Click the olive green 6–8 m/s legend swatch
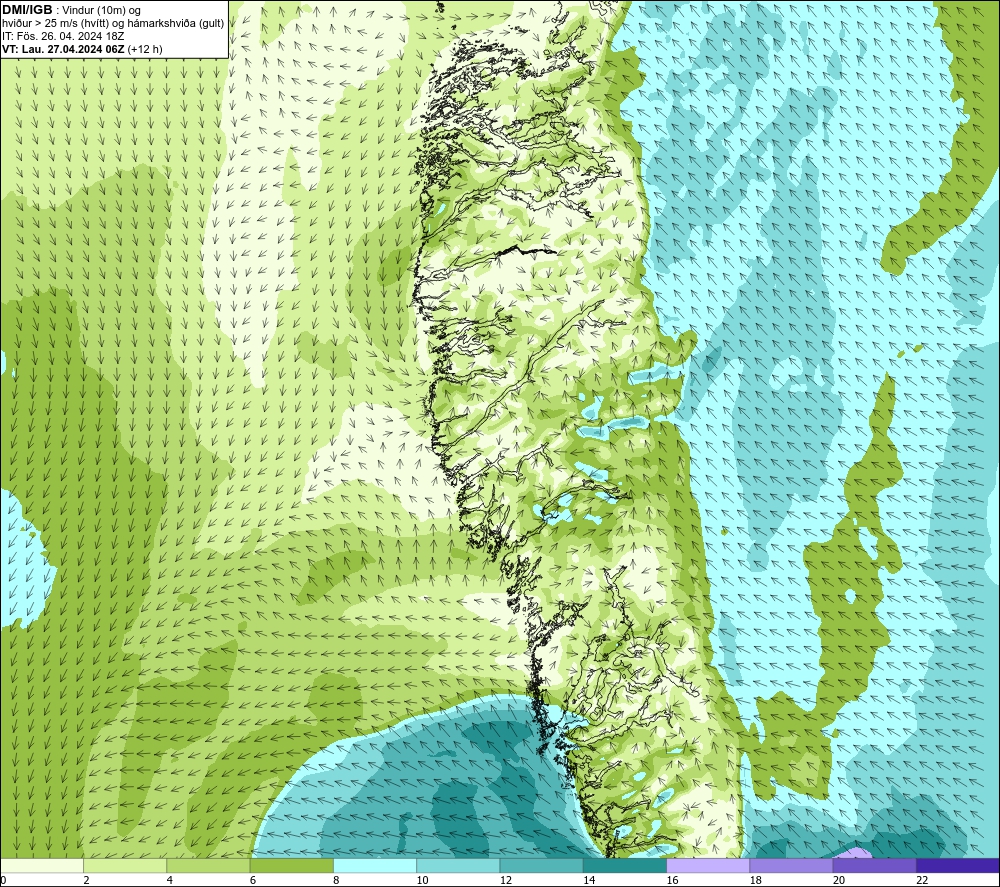 [x=291, y=865]
